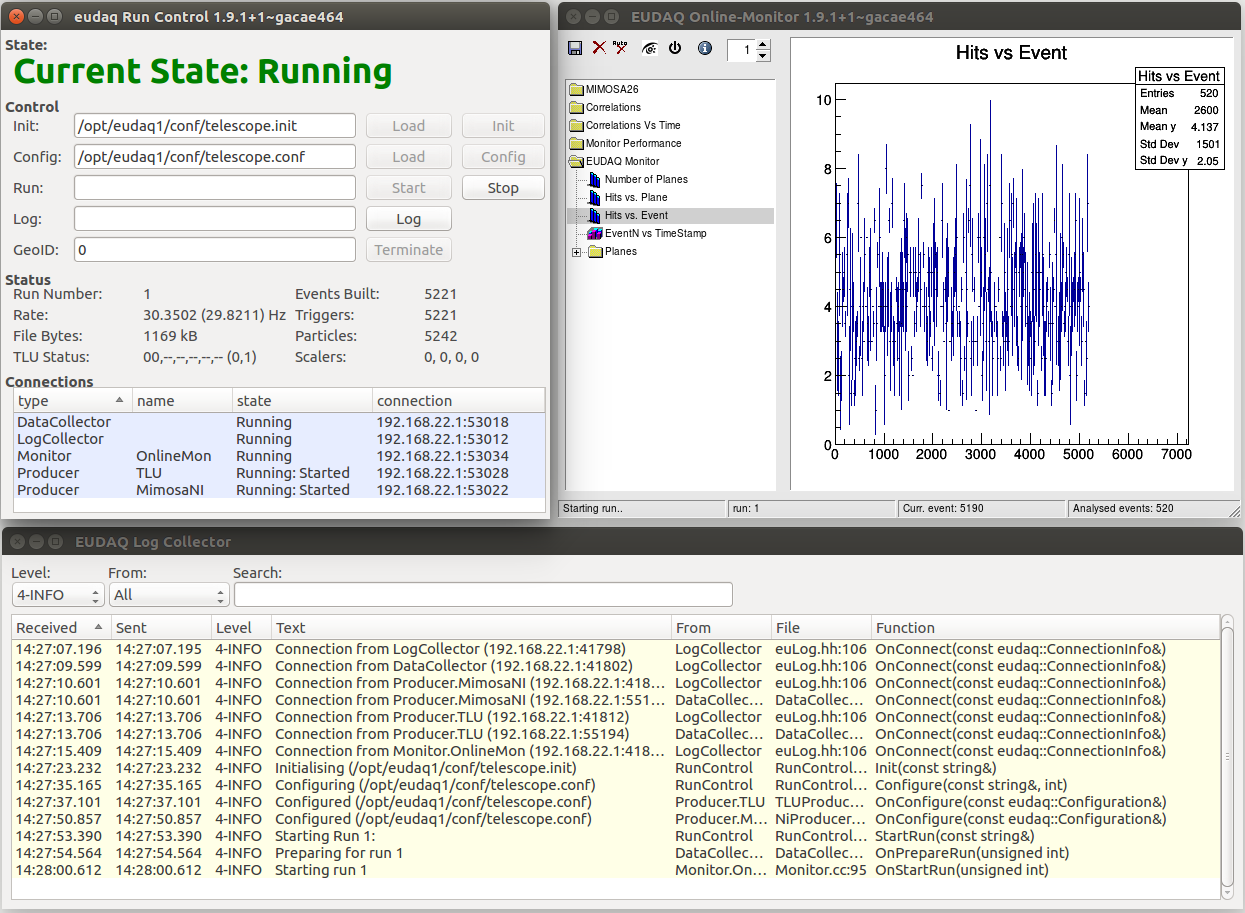Select the 'Connection from Monitor.OnlineMon' log entry
1245x913 pixels.
(x=616, y=751)
